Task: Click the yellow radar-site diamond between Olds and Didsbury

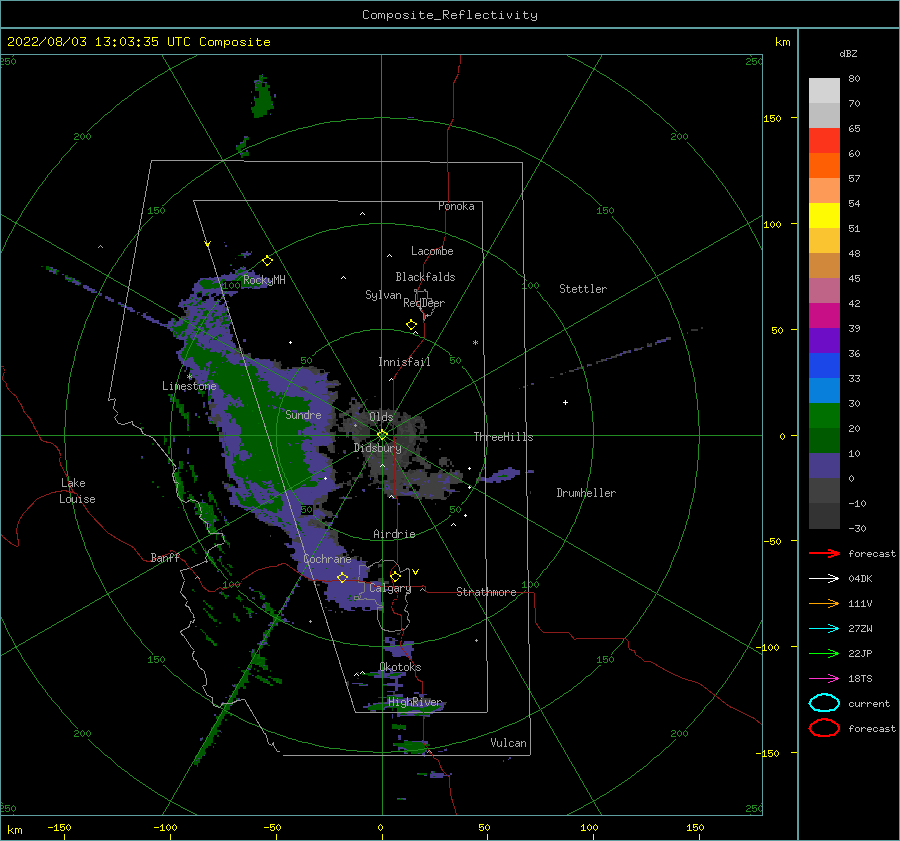Action: pyautogui.click(x=382, y=435)
